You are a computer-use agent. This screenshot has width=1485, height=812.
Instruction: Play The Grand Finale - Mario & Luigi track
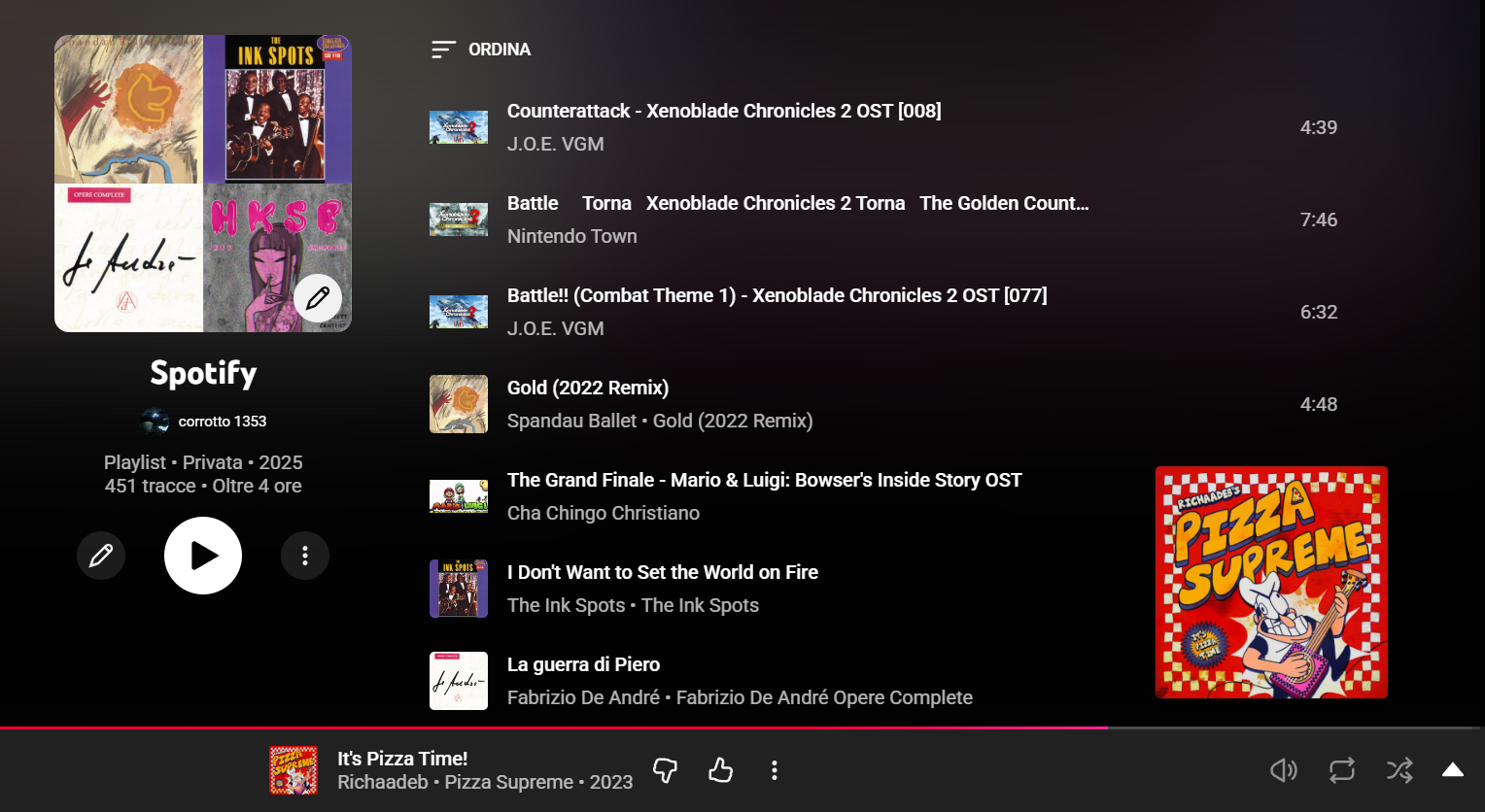pyautogui.click(x=765, y=480)
